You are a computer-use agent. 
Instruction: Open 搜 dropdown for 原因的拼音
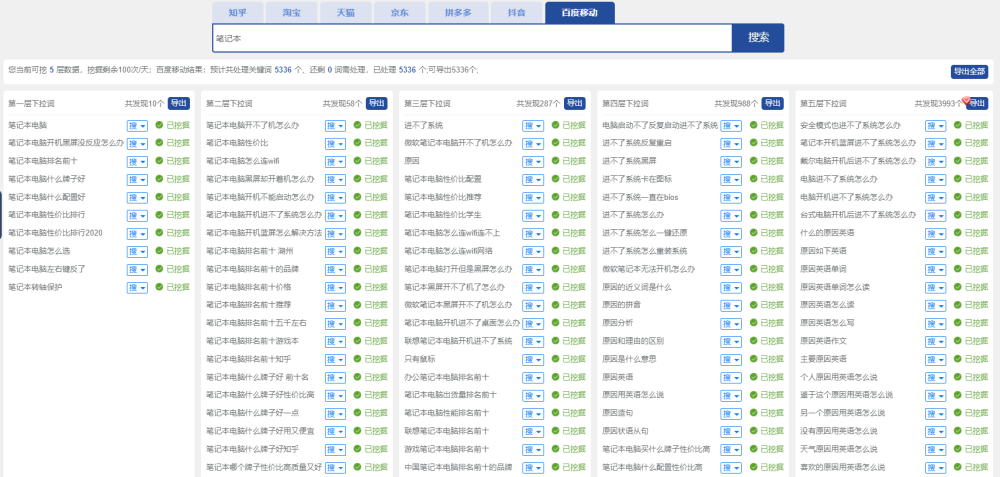pos(732,305)
